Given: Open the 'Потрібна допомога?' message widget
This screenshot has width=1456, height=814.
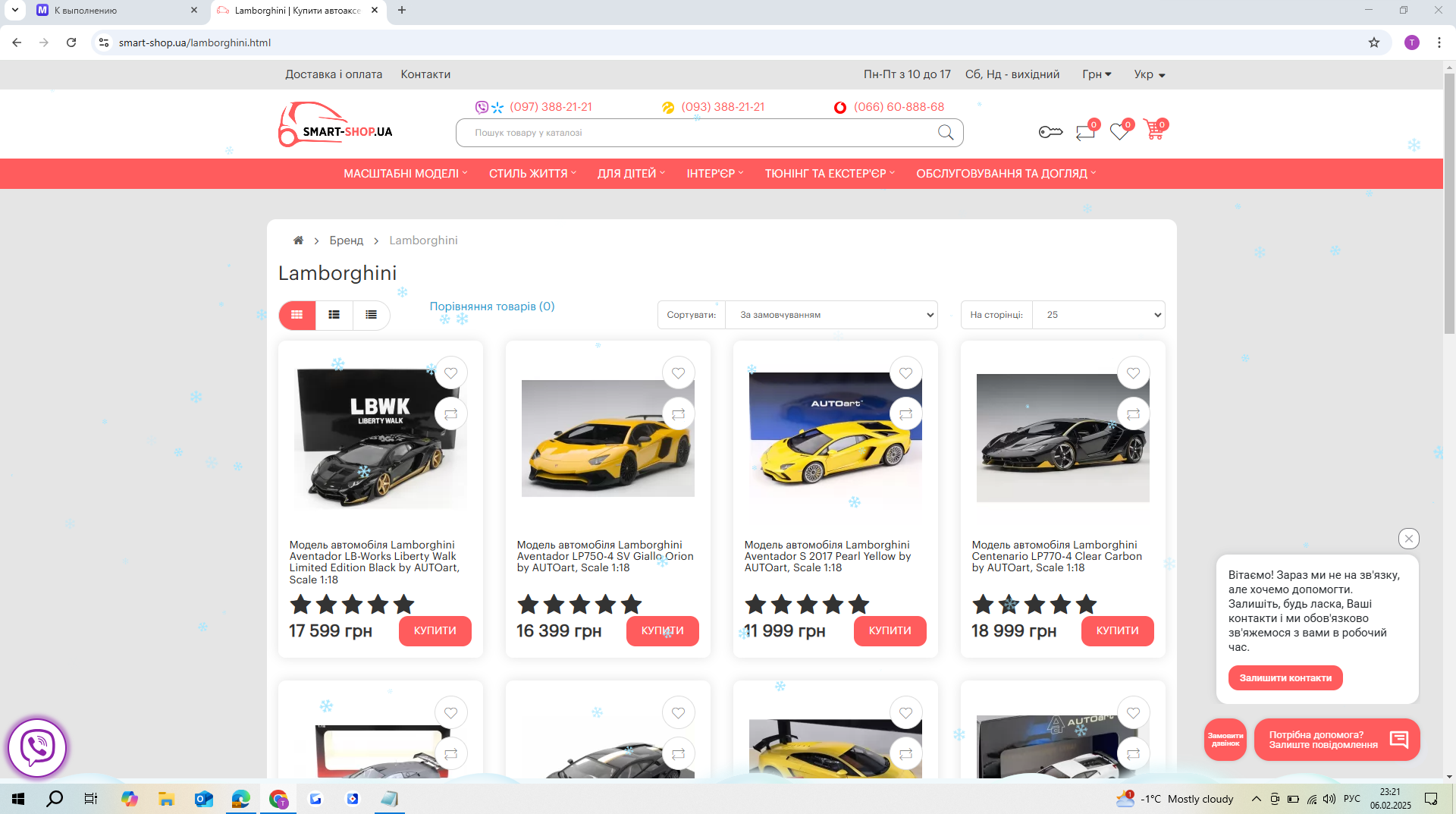Looking at the screenshot, I should click(x=1337, y=740).
